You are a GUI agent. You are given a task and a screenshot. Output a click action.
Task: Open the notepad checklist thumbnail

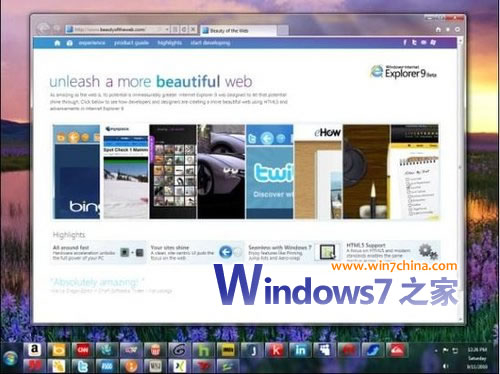[415, 172]
